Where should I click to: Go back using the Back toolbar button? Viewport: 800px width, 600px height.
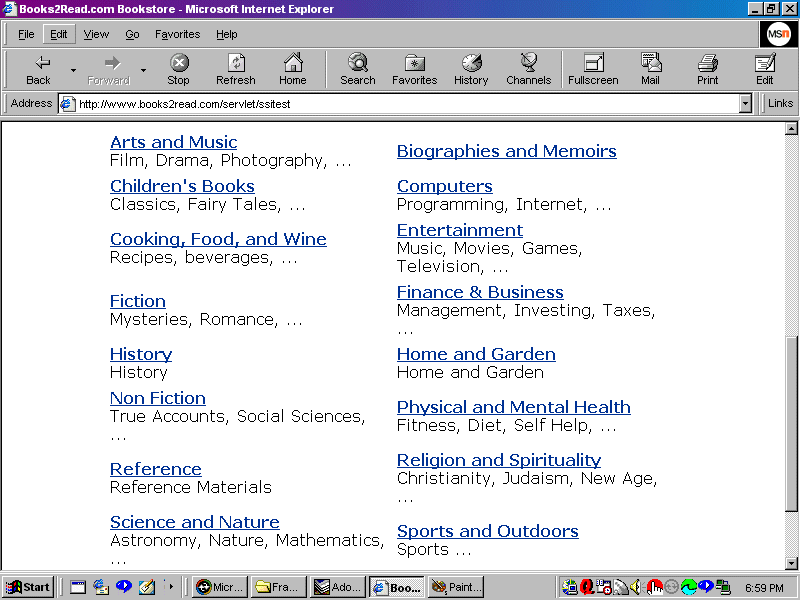point(38,69)
